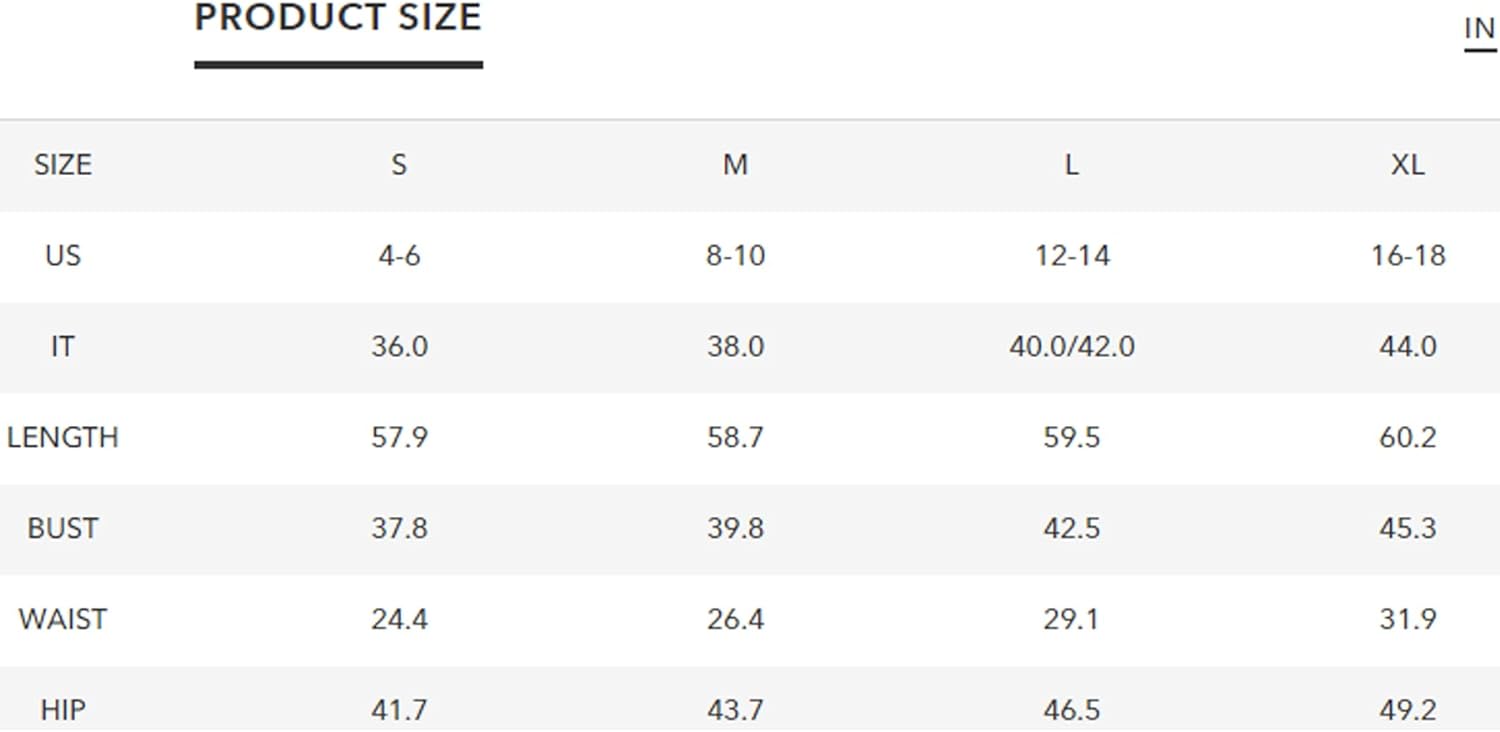The image size is (1500, 732).
Task: Click the small bust value 37.8
Action: [399, 528]
